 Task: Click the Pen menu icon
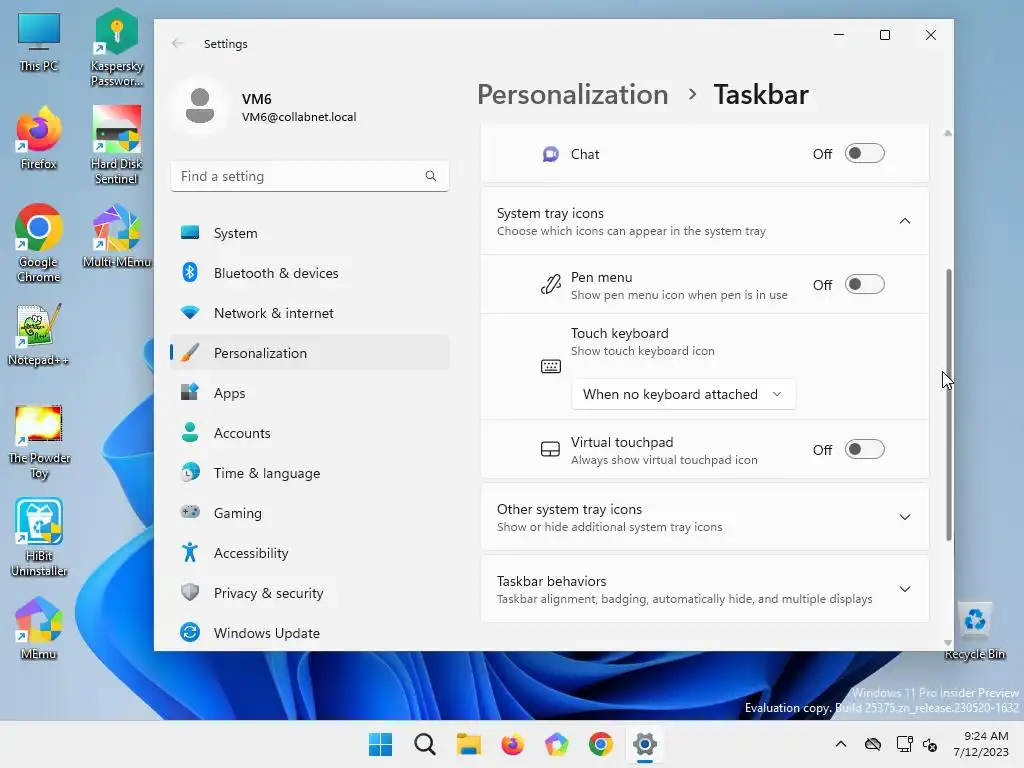(551, 285)
